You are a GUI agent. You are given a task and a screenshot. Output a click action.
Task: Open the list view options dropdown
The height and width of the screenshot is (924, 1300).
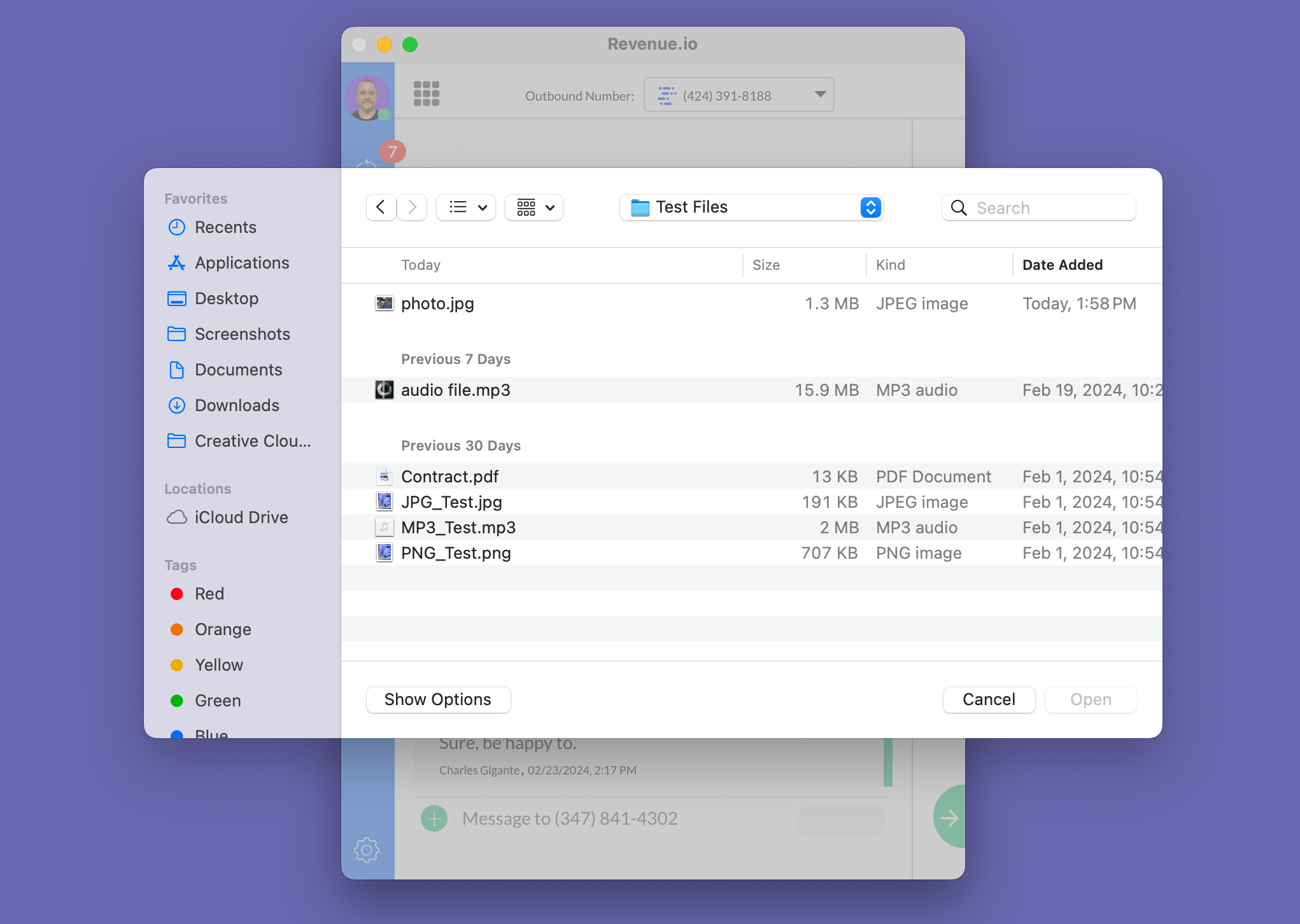[466, 207]
